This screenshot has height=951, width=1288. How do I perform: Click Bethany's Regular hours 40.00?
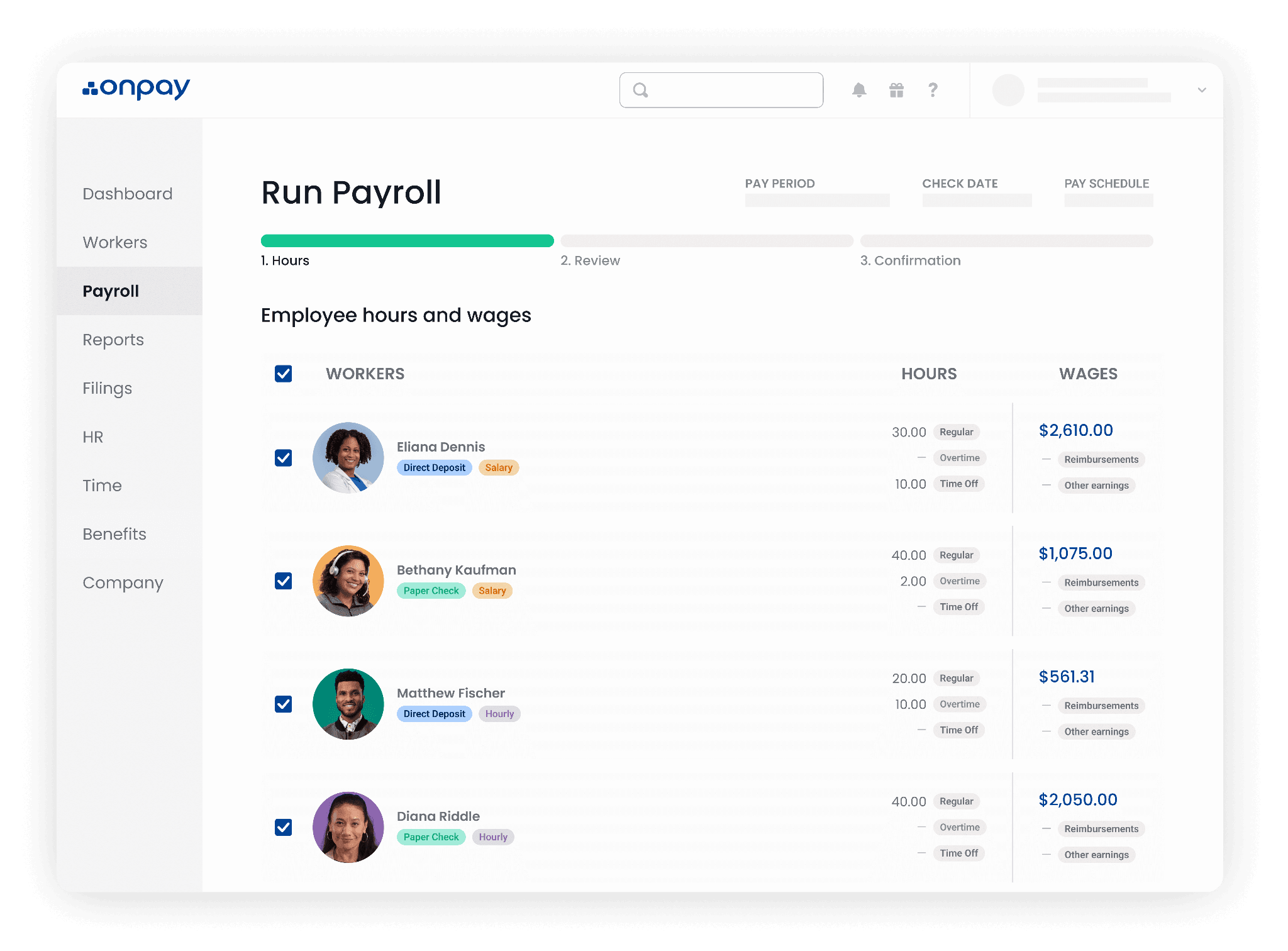(x=909, y=555)
